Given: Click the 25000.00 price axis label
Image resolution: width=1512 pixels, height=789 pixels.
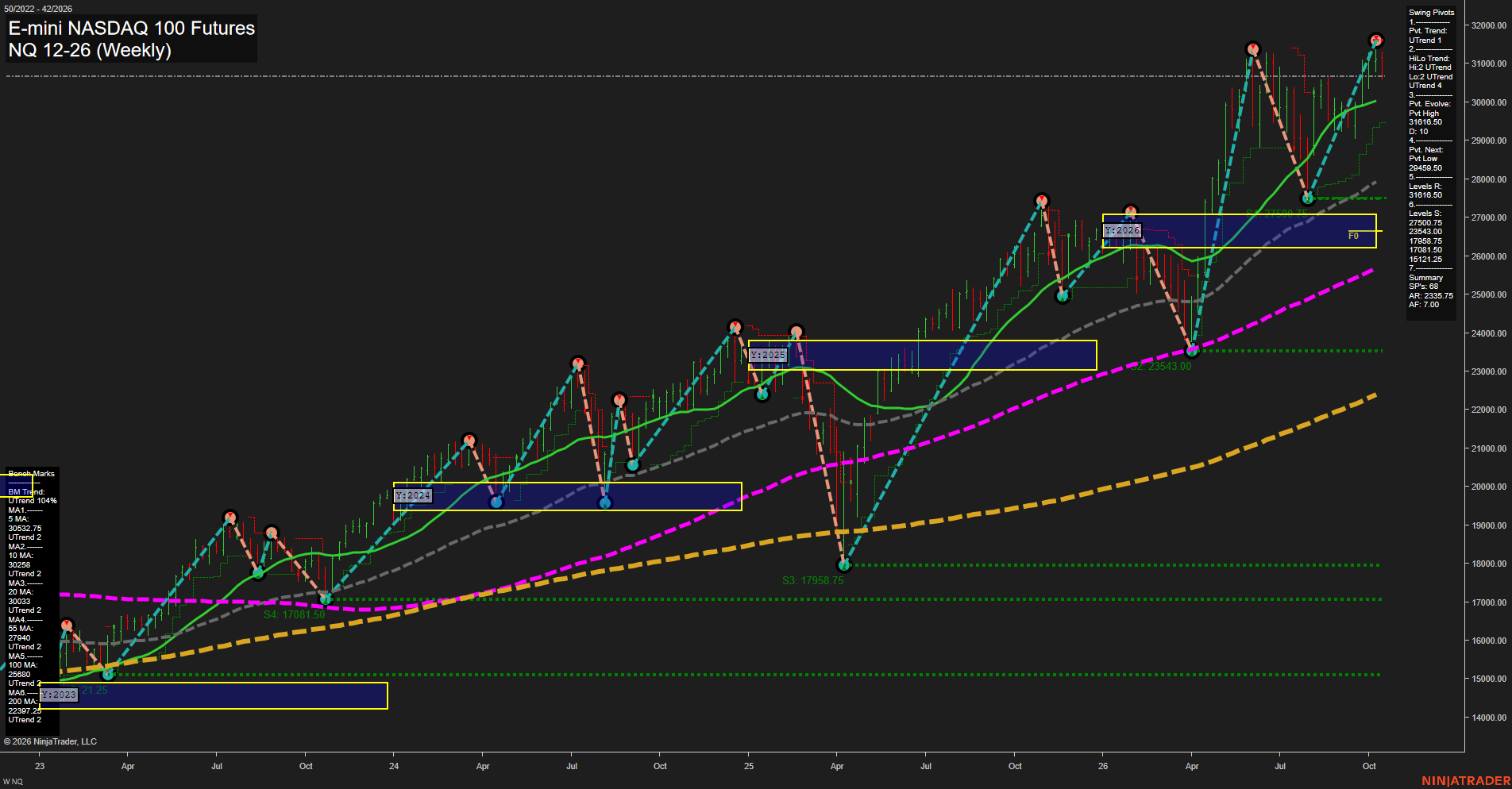Looking at the screenshot, I should [x=1489, y=294].
